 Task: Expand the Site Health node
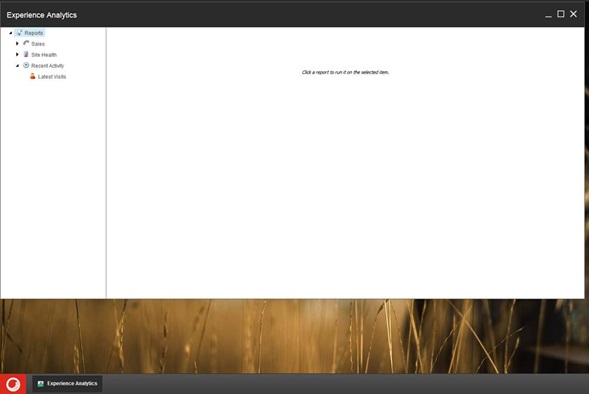[17, 54]
